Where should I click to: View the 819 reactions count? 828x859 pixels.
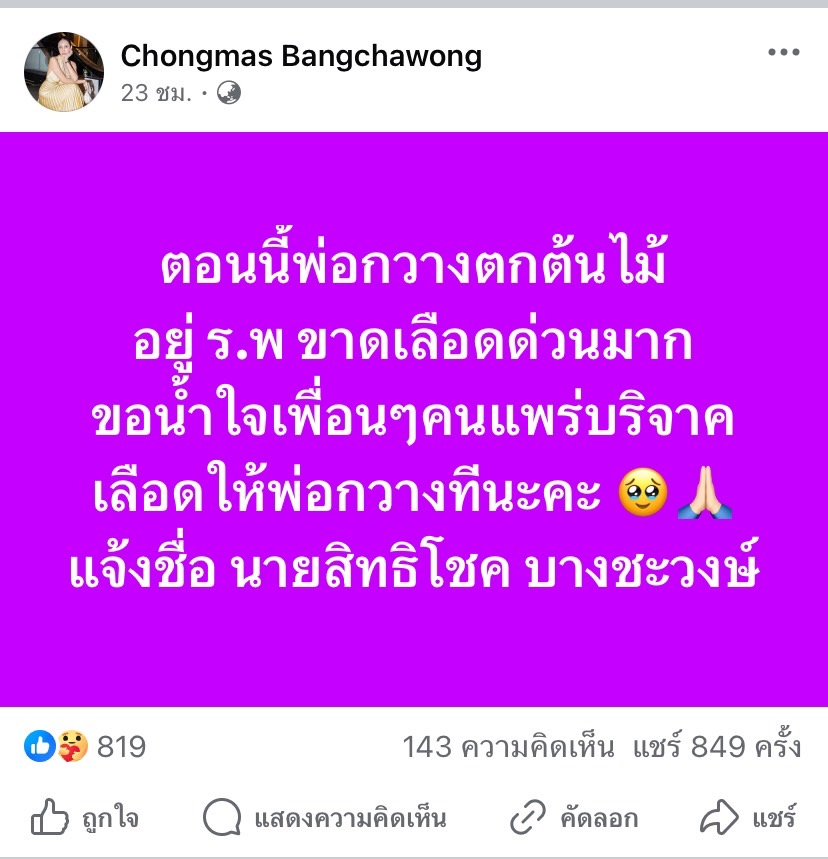pos(122,747)
